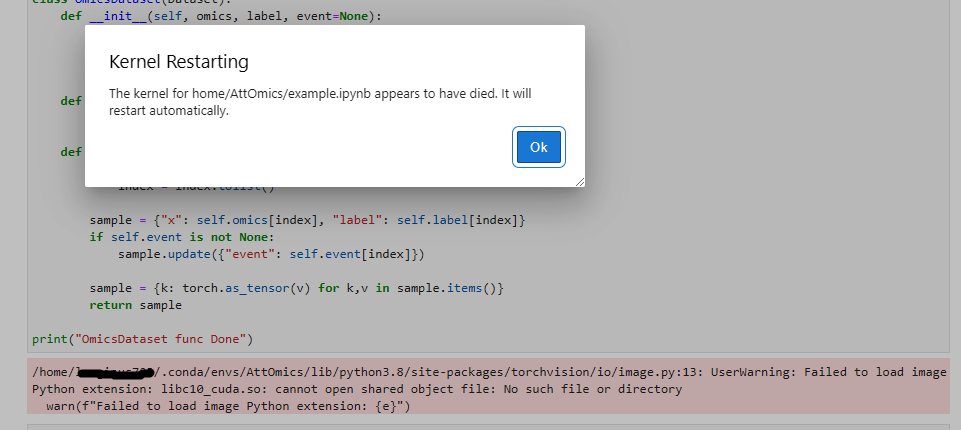
Task: Place cursor in the def __init__ line
Action: pos(221,16)
